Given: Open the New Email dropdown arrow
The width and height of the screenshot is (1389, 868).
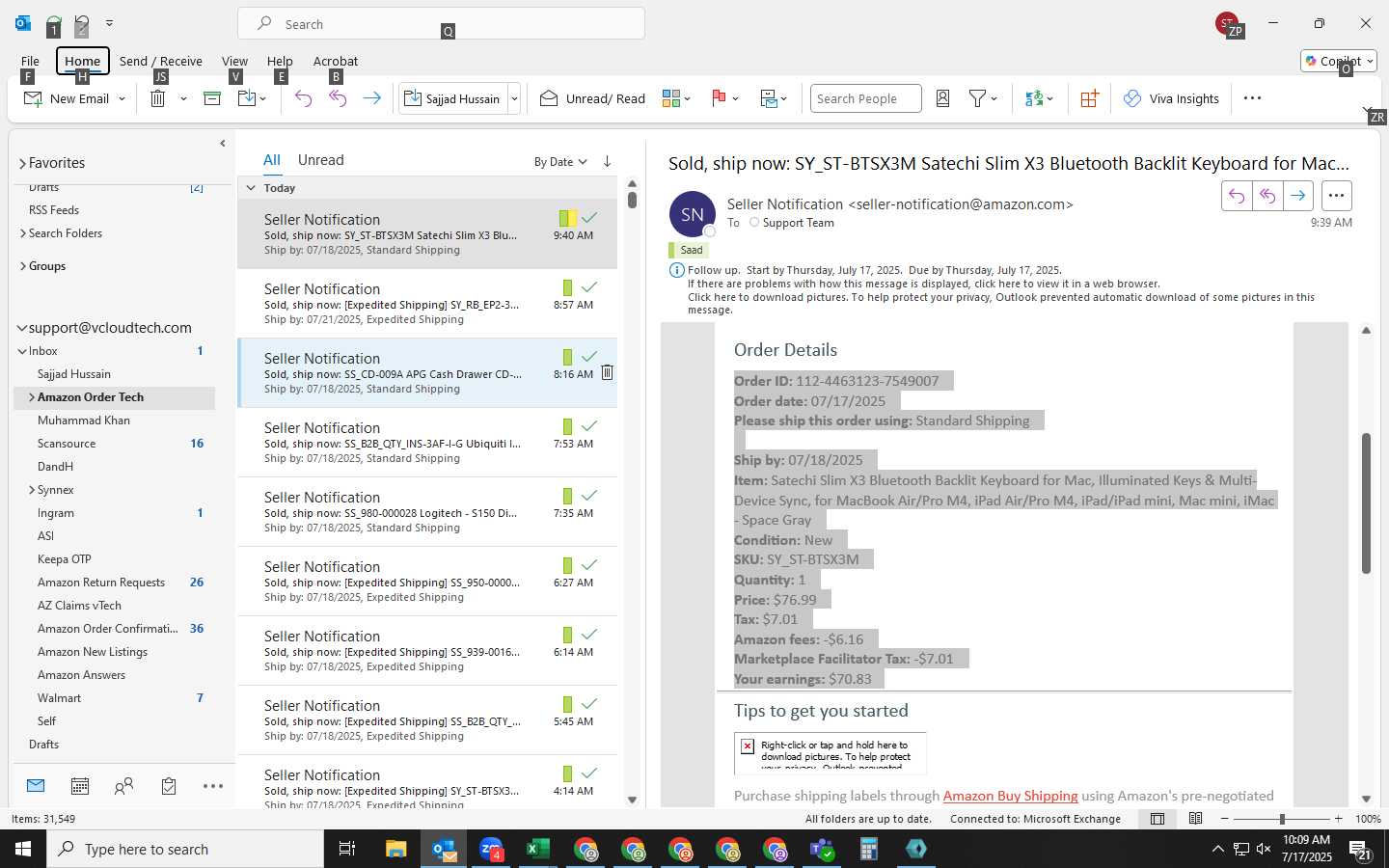Looking at the screenshot, I should [x=122, y=98].
